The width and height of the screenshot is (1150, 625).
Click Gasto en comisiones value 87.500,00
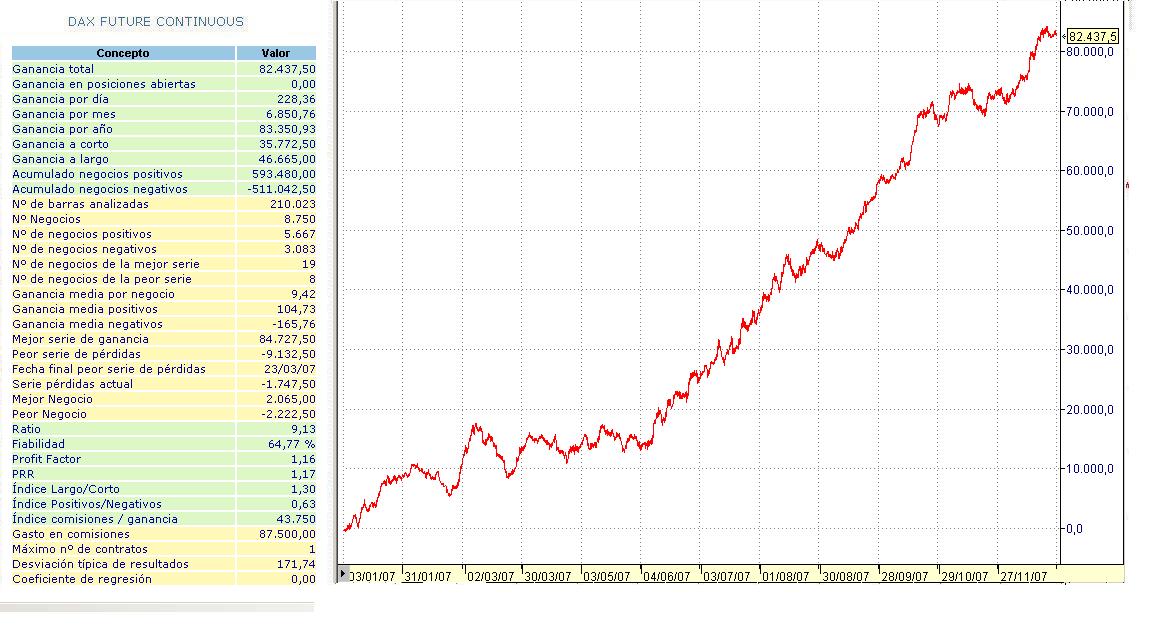click(288, 534)
